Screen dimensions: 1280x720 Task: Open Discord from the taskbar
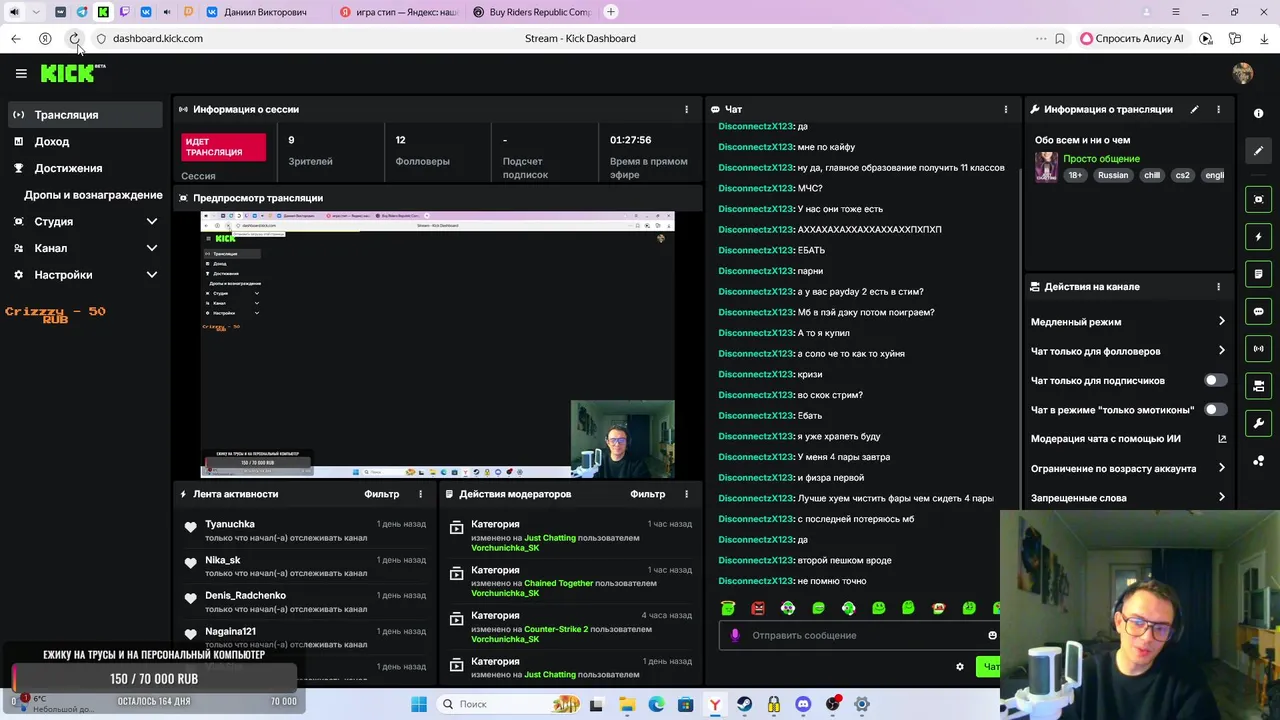click(x=803, y=704)
